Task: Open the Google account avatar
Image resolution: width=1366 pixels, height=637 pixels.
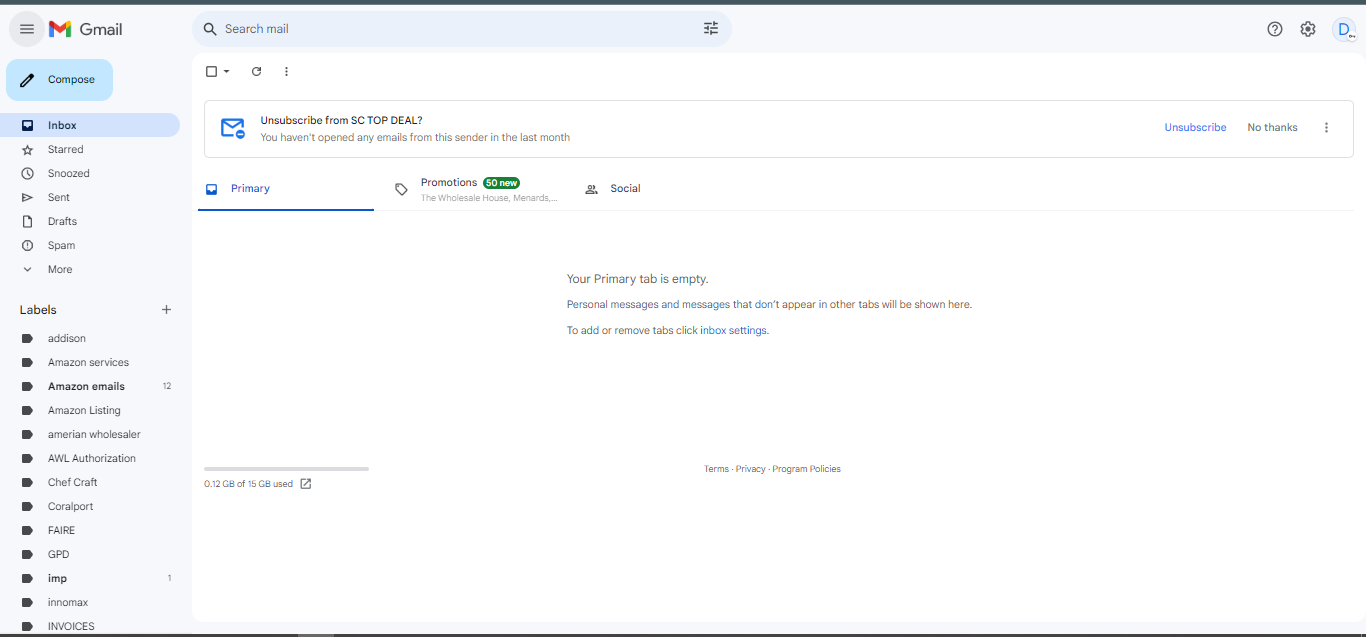Action: click(1343, 29)
